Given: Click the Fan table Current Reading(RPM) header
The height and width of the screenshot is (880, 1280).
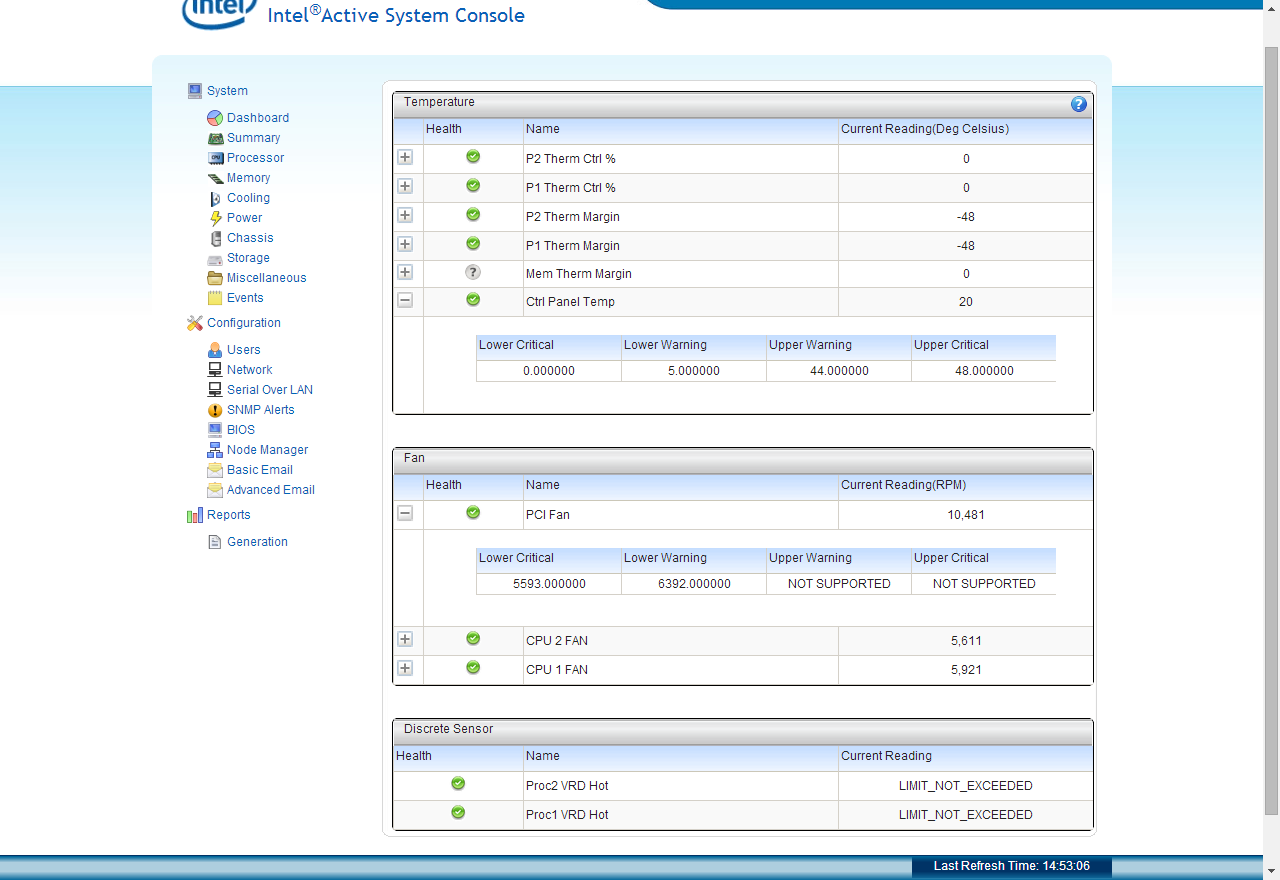Looking at the screenshot, I should [x=965, y=485].
